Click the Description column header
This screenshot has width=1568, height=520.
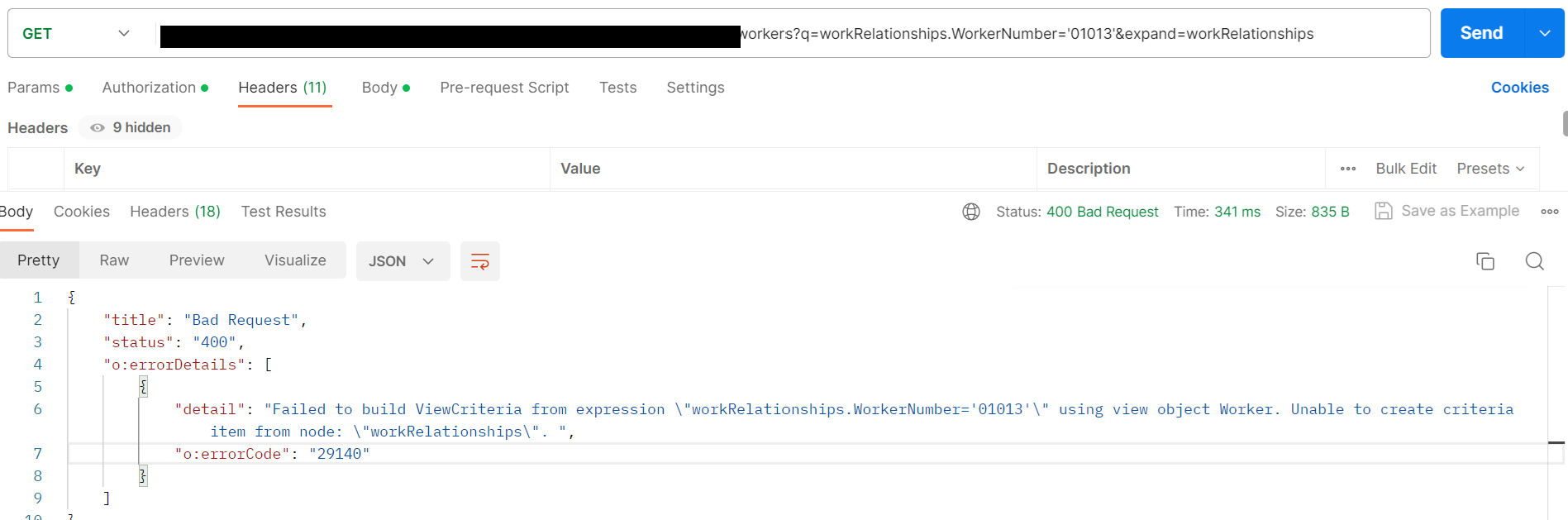(x=1089, y=169)
